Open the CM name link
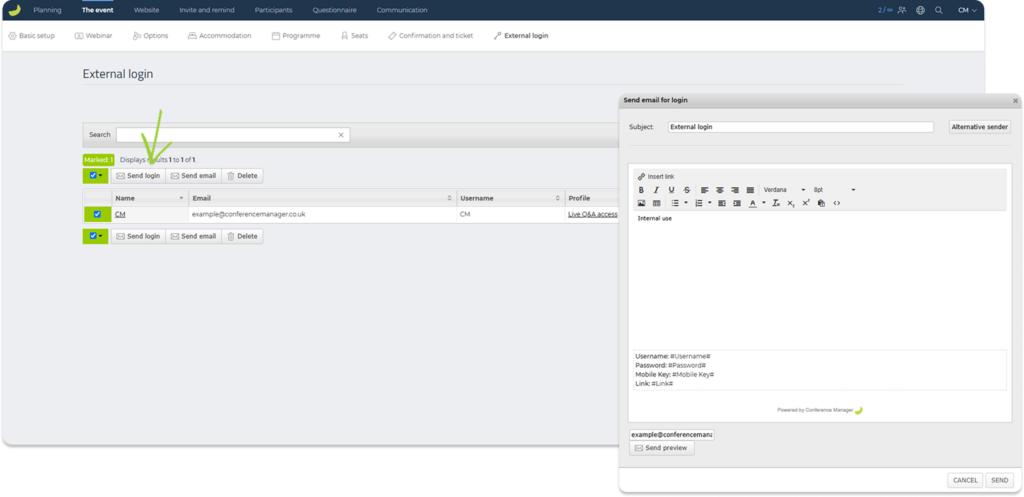 tap(120, 214)
